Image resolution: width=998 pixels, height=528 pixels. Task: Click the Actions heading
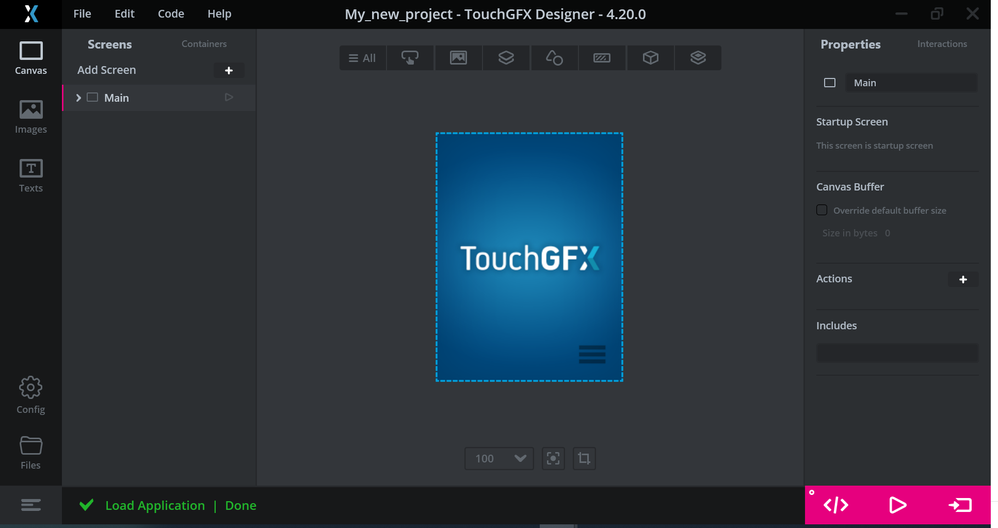coord(834,279)
